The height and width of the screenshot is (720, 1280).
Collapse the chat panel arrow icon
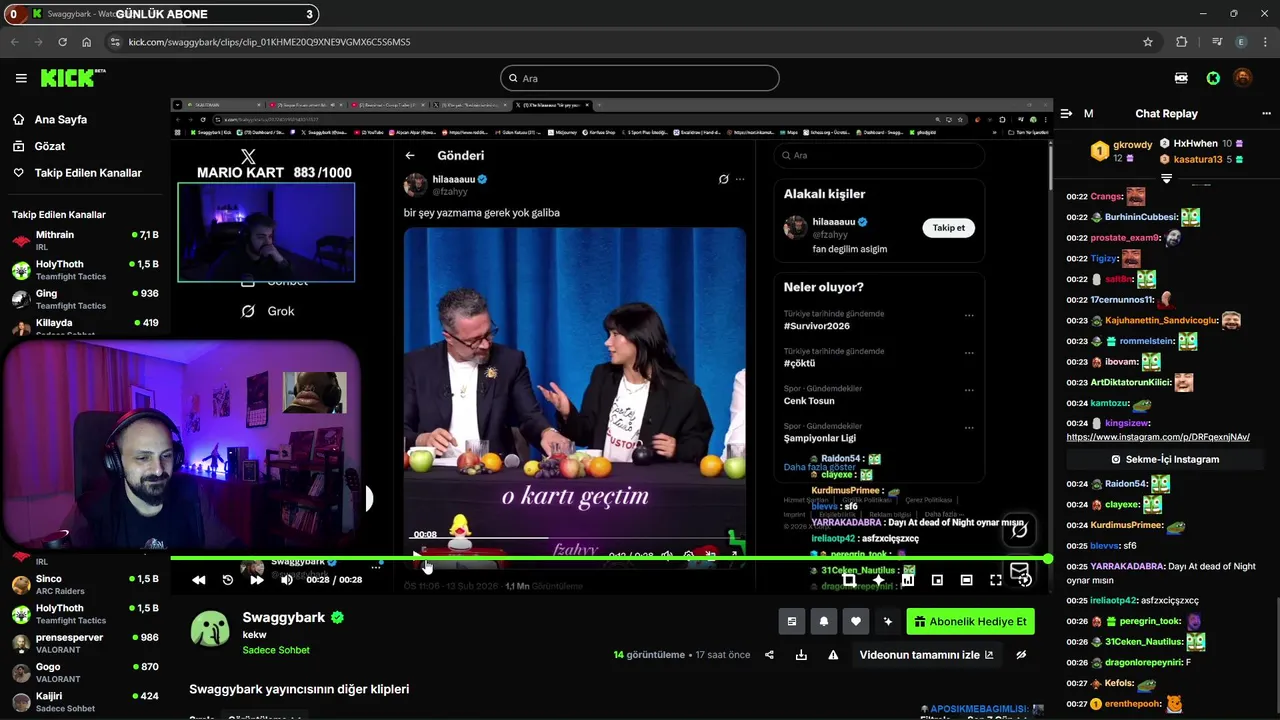click(1066, 114)
